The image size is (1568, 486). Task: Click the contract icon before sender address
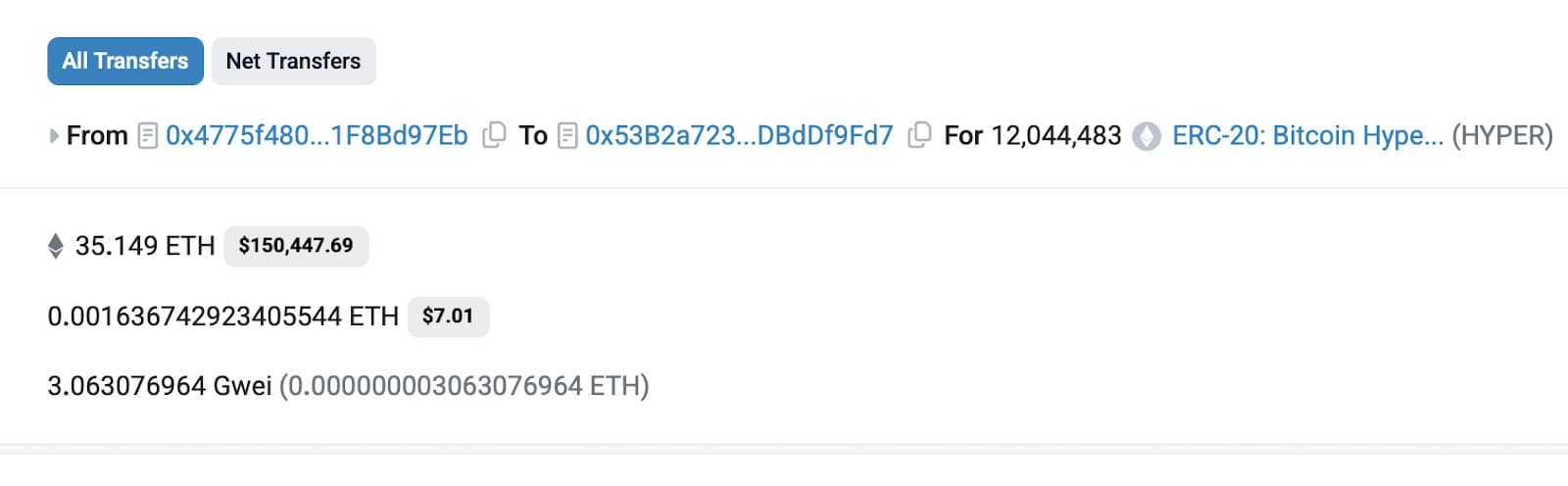148,135
